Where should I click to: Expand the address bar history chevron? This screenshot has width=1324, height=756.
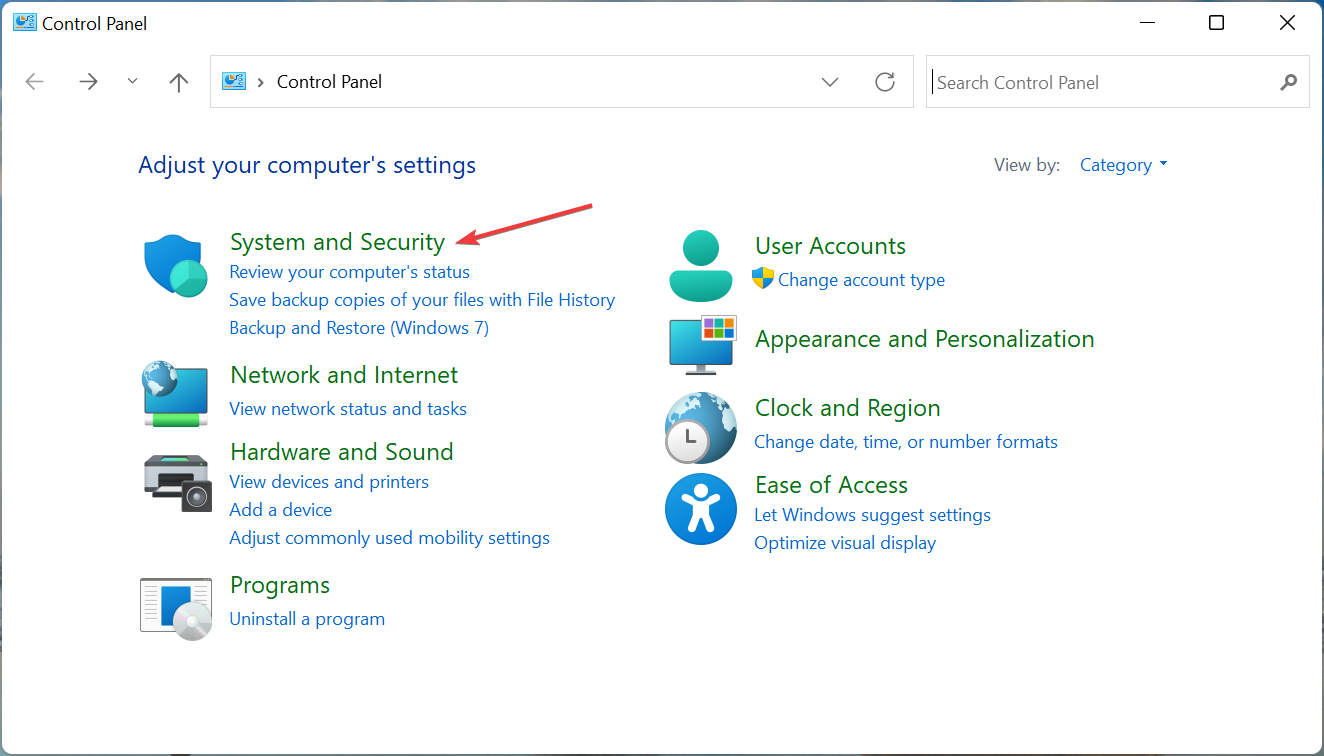coord(830,82)
